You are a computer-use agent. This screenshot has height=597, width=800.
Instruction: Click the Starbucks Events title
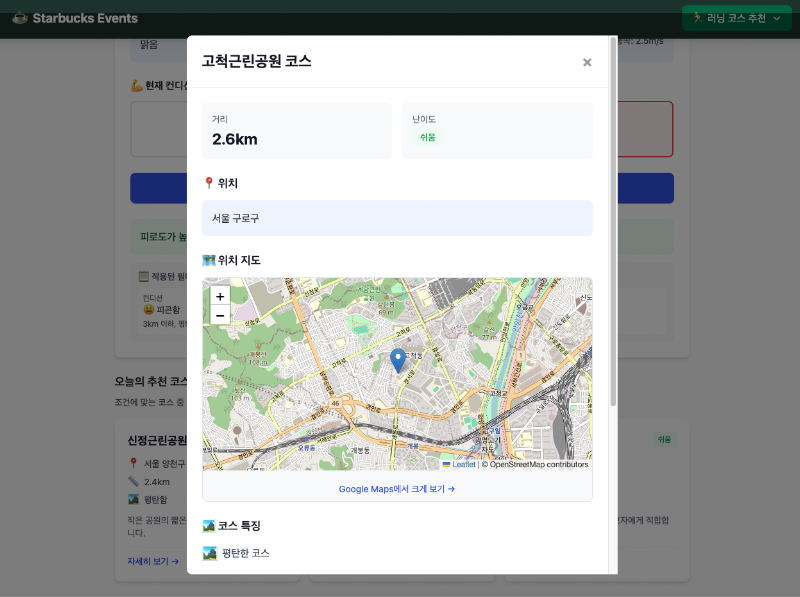tap(85, 18)
